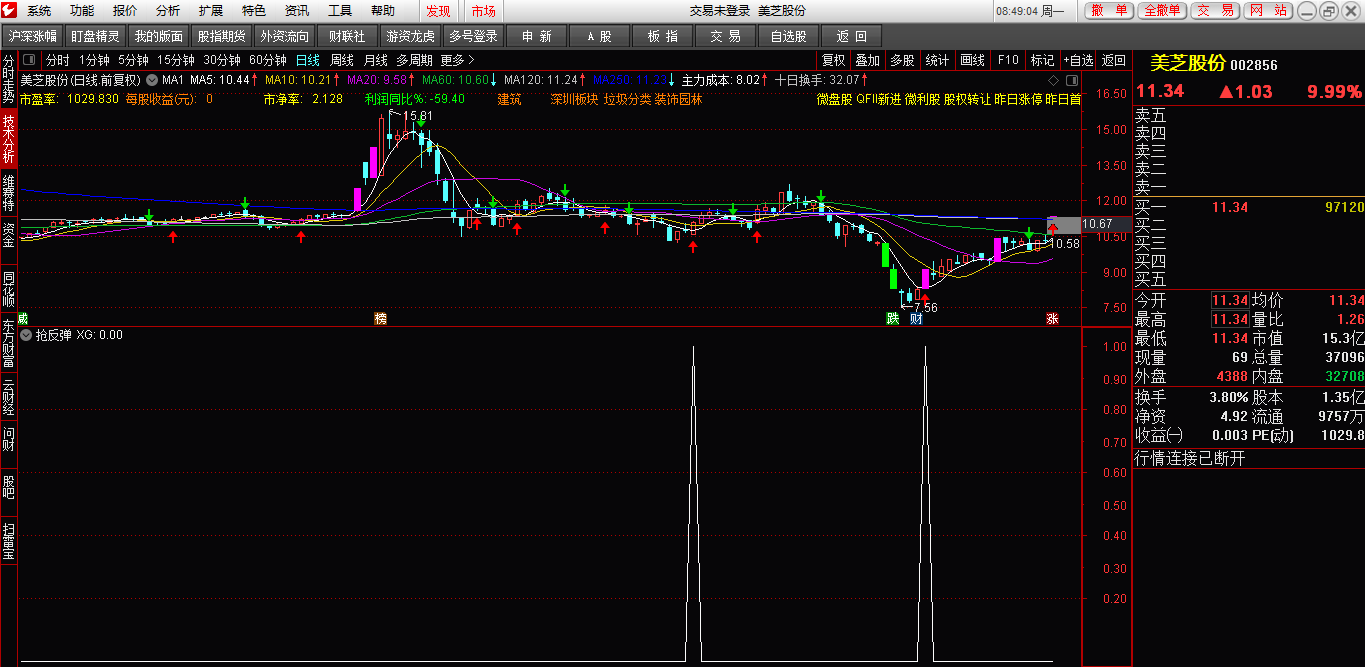1365x667 pixels.
Task: Click the 叠加 chart tool
Action: (868, 60)
